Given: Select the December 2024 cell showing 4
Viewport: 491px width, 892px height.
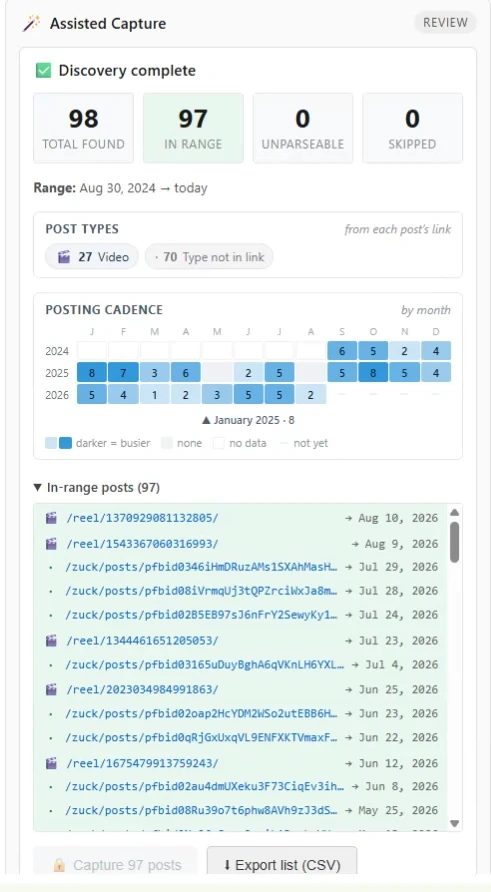Looking at the screenshot, I should click(436, 351).
